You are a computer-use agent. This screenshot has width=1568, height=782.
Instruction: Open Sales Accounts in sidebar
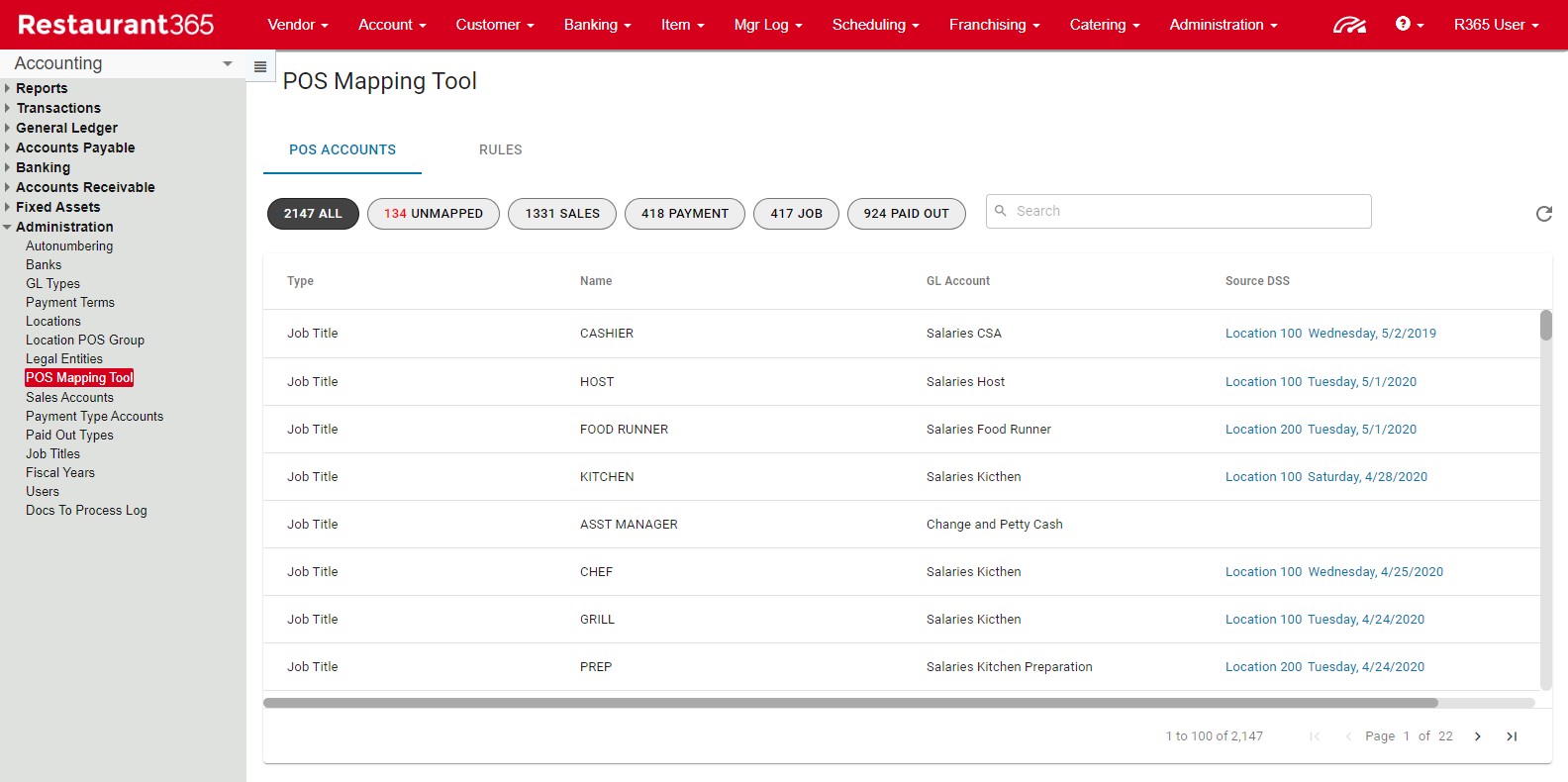click(69, 398)
